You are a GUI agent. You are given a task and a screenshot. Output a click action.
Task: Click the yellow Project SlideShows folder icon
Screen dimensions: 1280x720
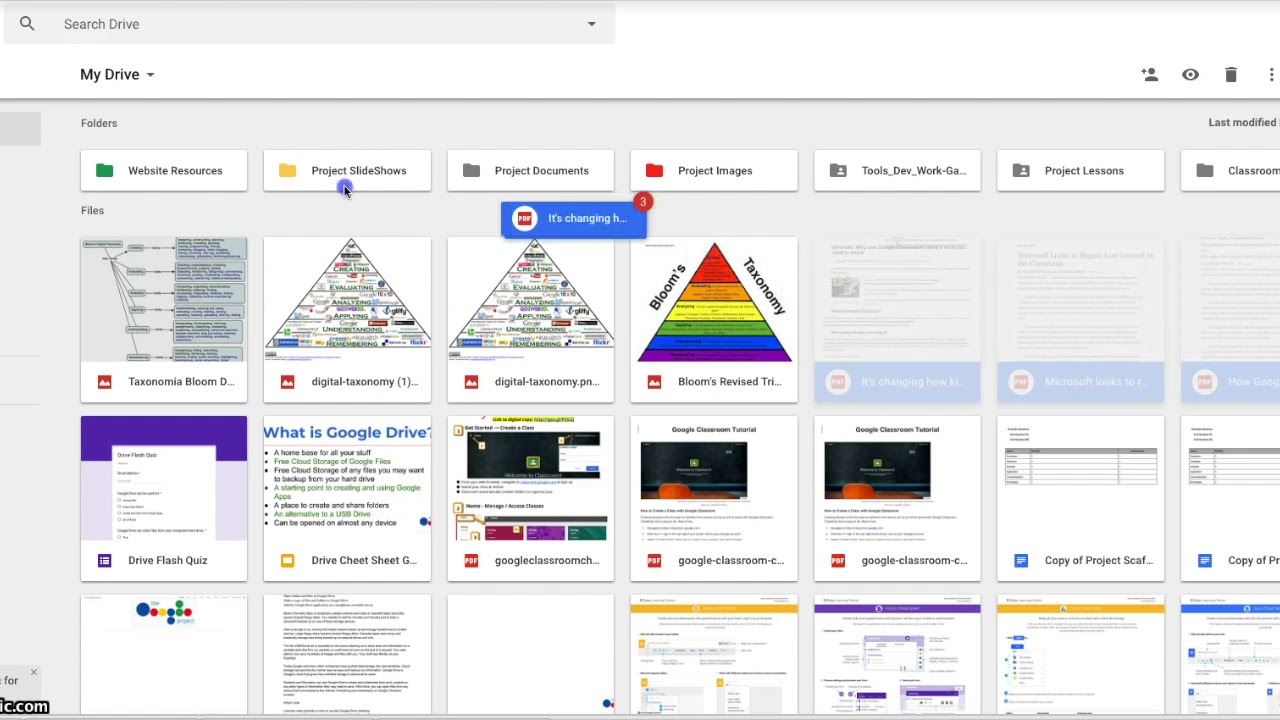point(288,171)
